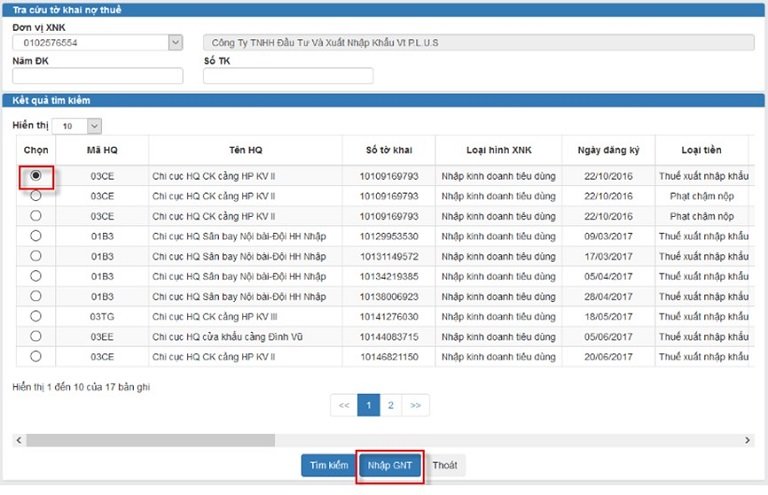The image size is (768, 495).
Task: Choose the row with declaration 10144083715
Action: coord(37,336)
